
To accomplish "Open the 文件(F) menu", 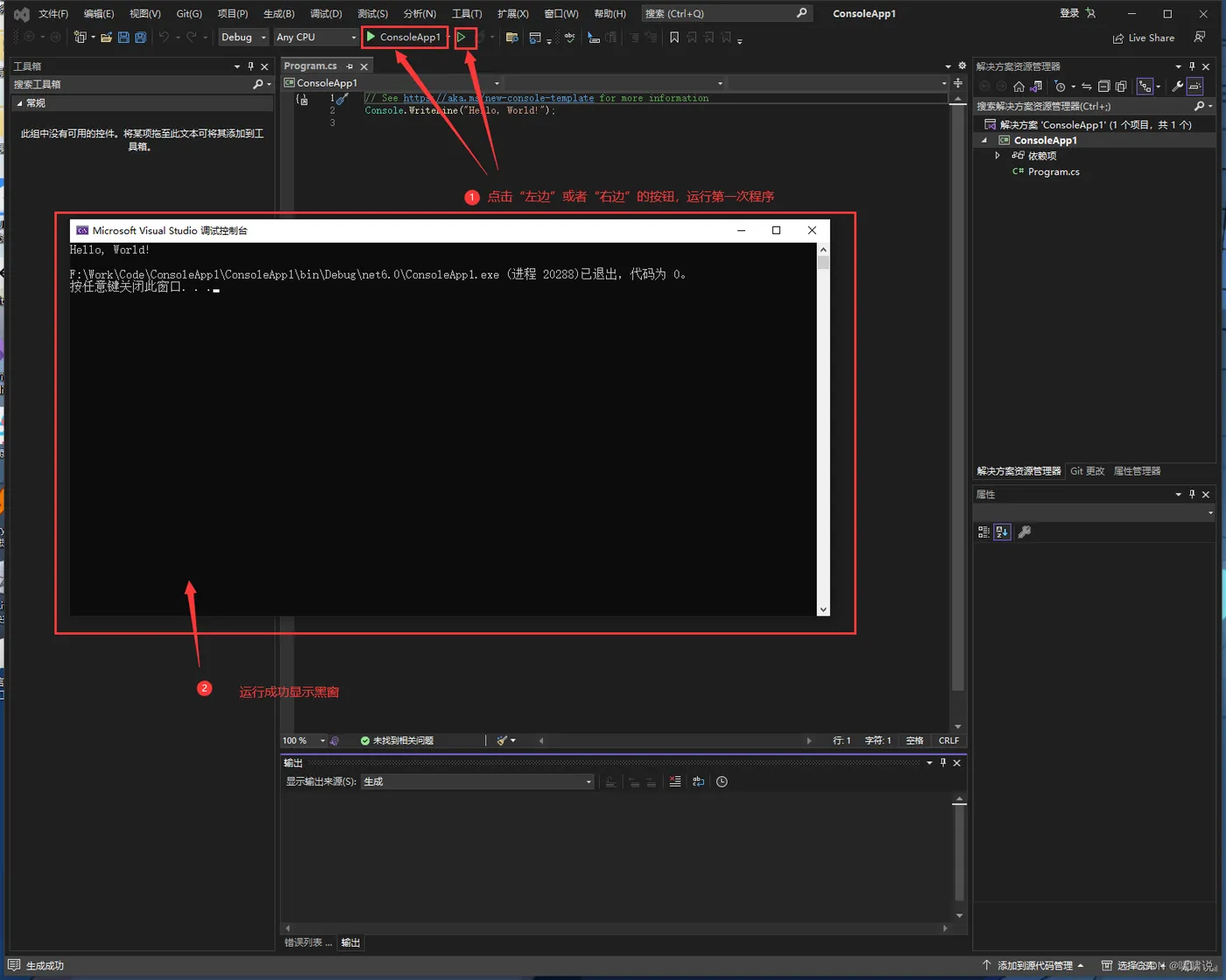I will [53, 14].
